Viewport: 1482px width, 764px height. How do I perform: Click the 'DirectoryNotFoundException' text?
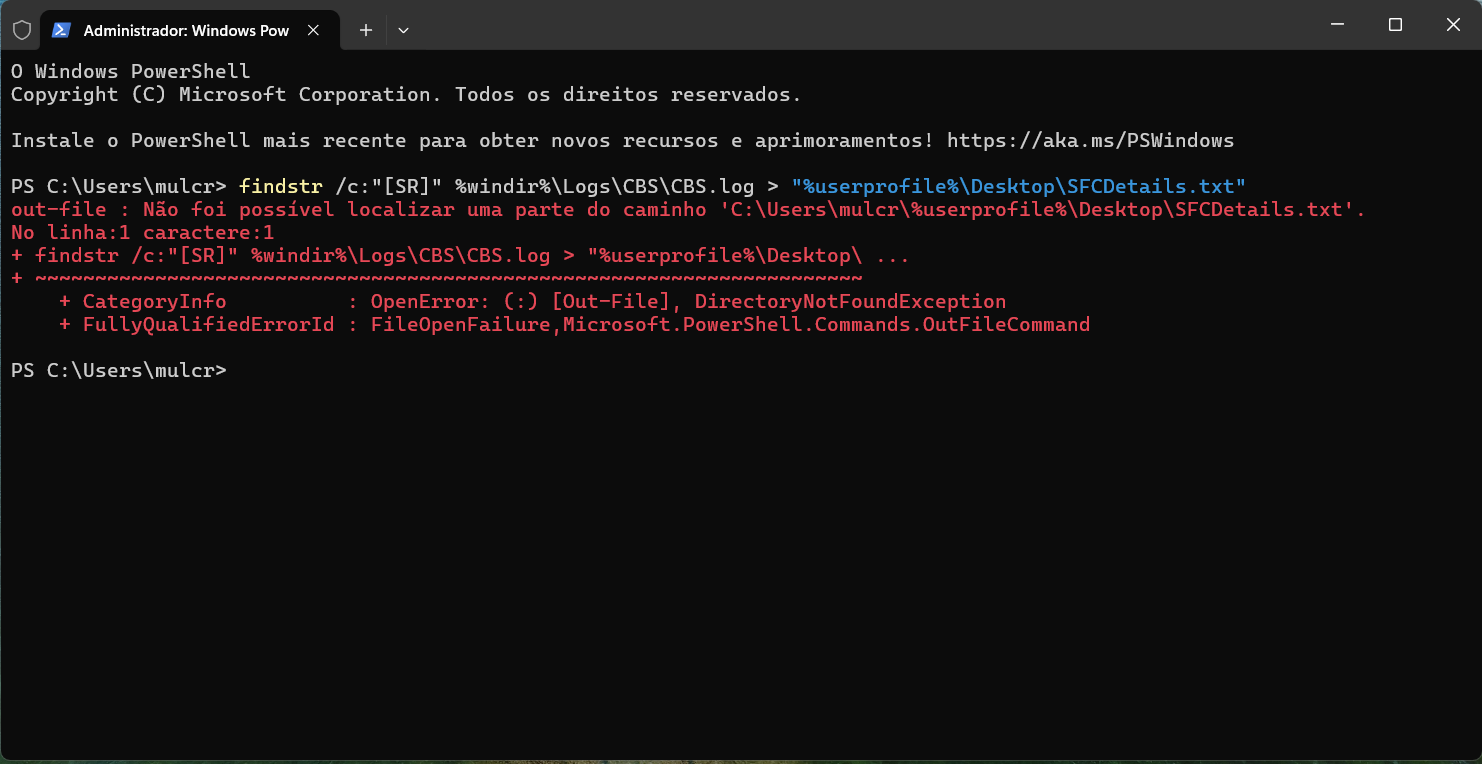tap(850, 302)
